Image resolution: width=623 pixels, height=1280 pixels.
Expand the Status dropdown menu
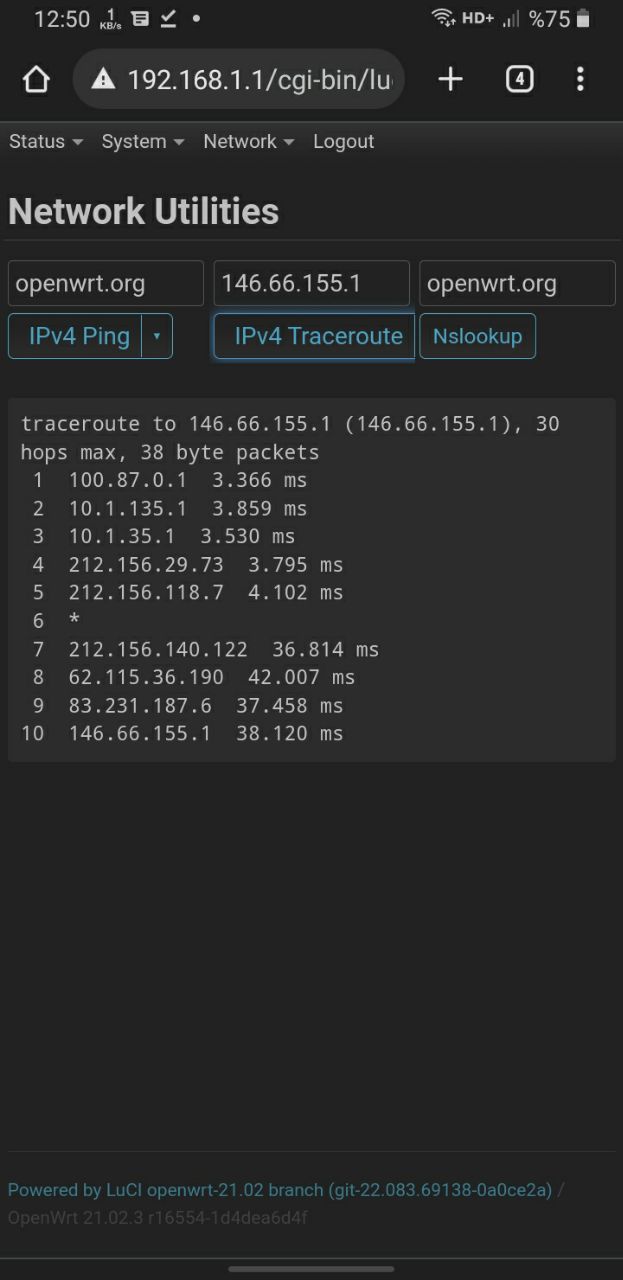pos(46,142)
